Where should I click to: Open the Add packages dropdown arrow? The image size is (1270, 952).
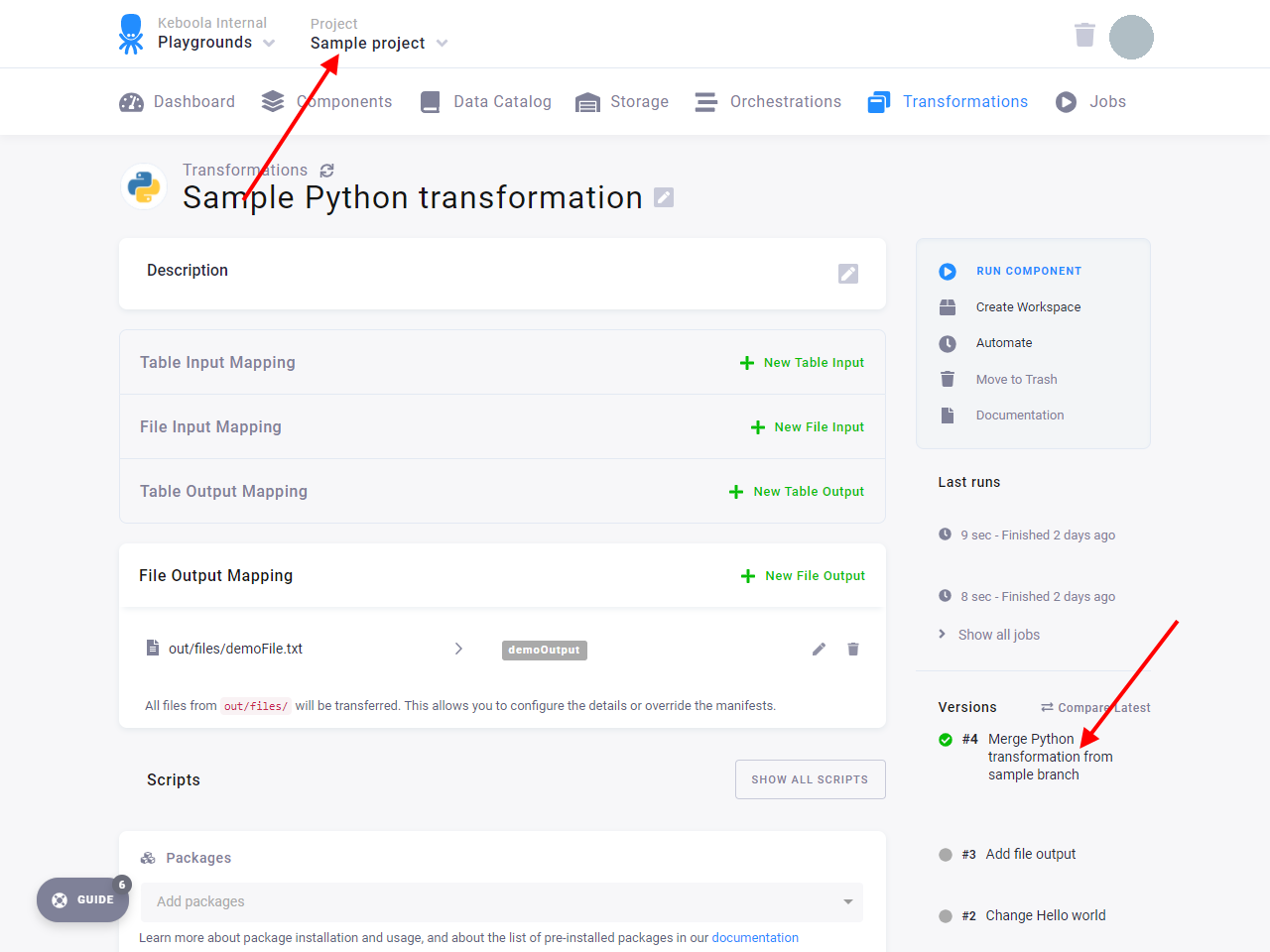coord(848,901)
